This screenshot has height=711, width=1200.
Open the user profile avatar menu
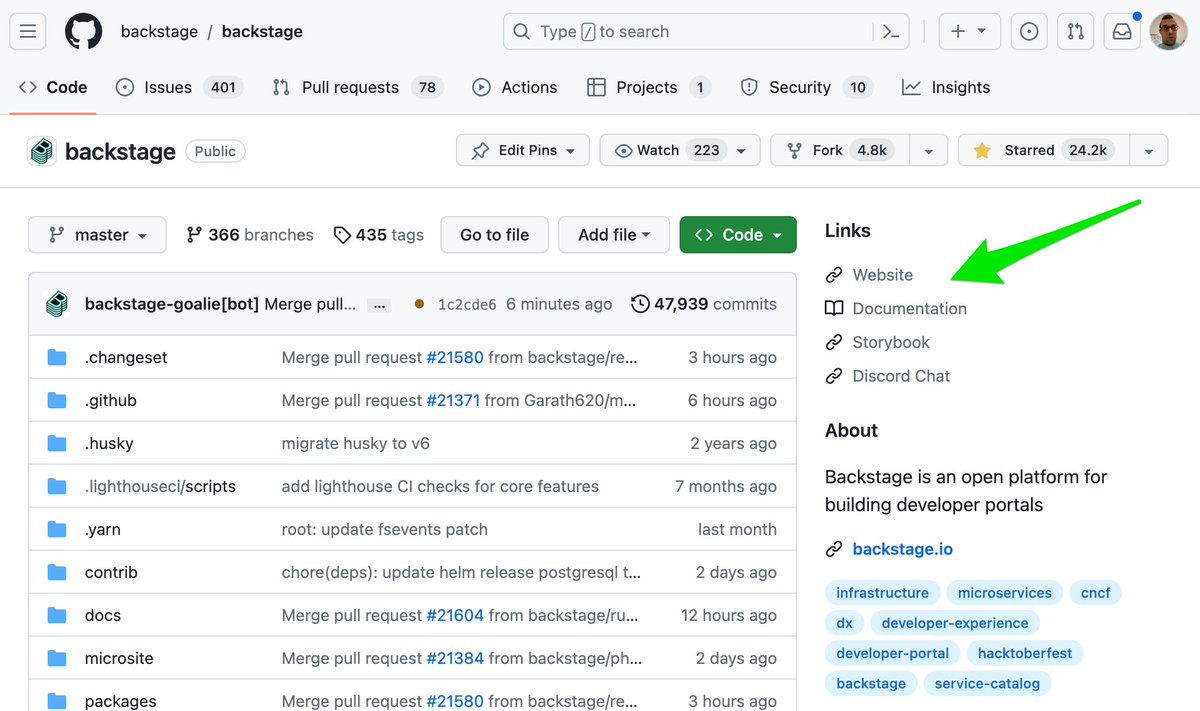tap(1169, 32)
